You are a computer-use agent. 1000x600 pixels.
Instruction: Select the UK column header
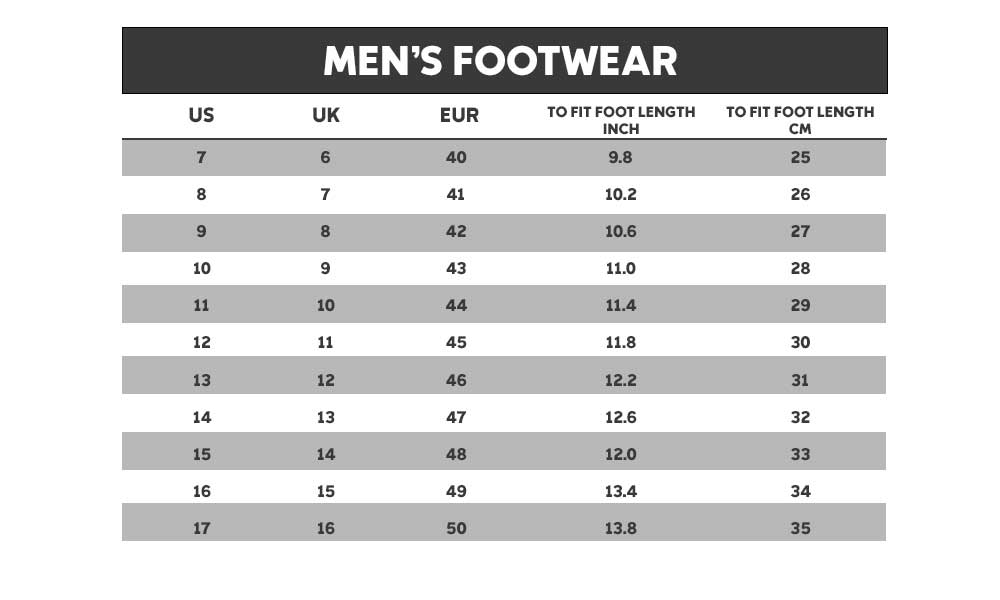tap(326, 115)
